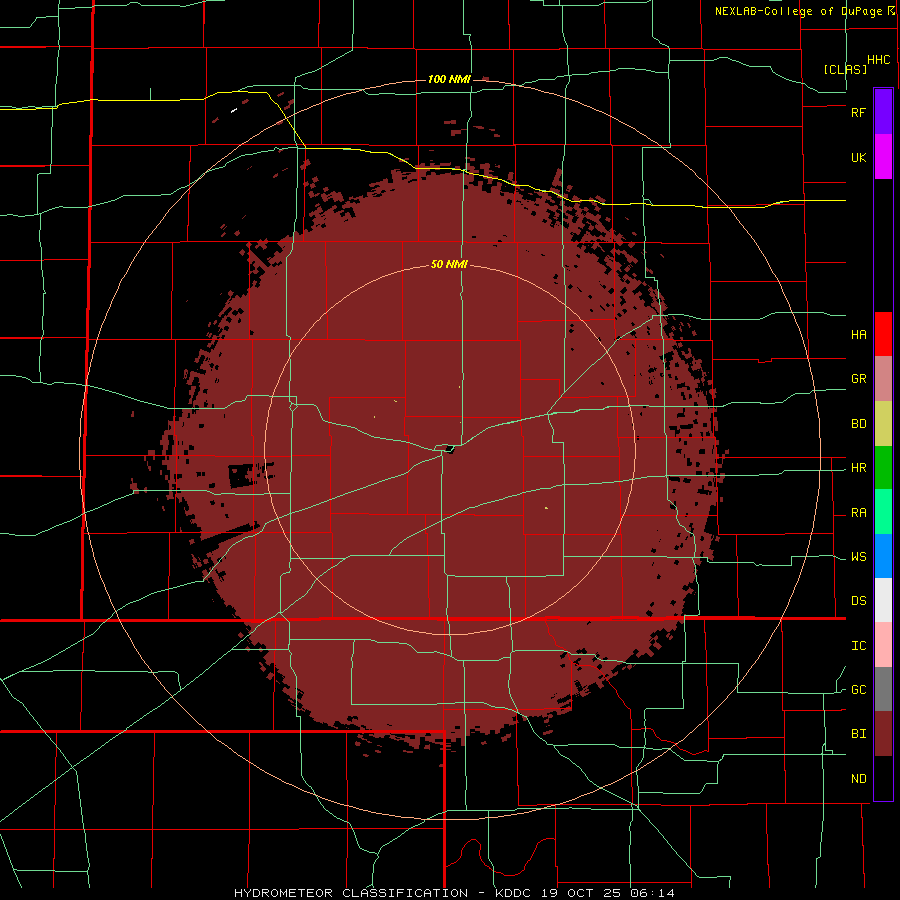Click the HYDROMETEOR CLASSIFICATION title text
The image size is (900, 900).
[x=351, y=893]
